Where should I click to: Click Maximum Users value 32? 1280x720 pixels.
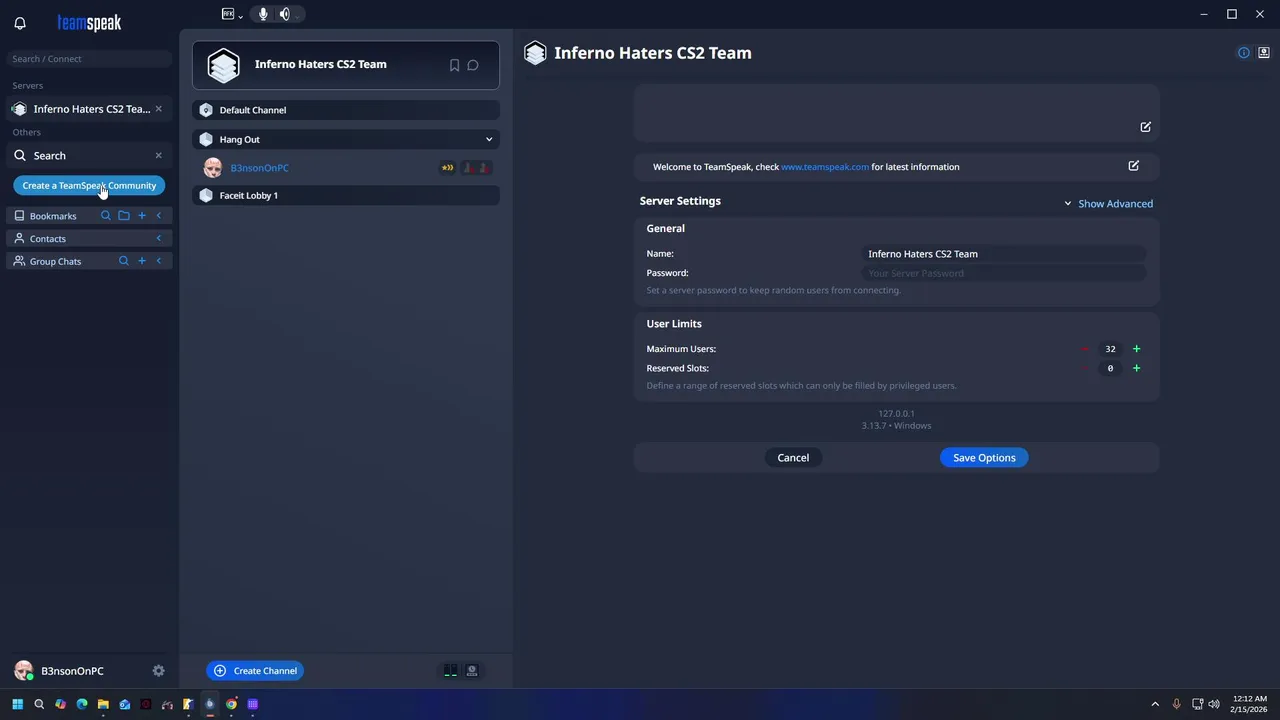click(1110, 349)
